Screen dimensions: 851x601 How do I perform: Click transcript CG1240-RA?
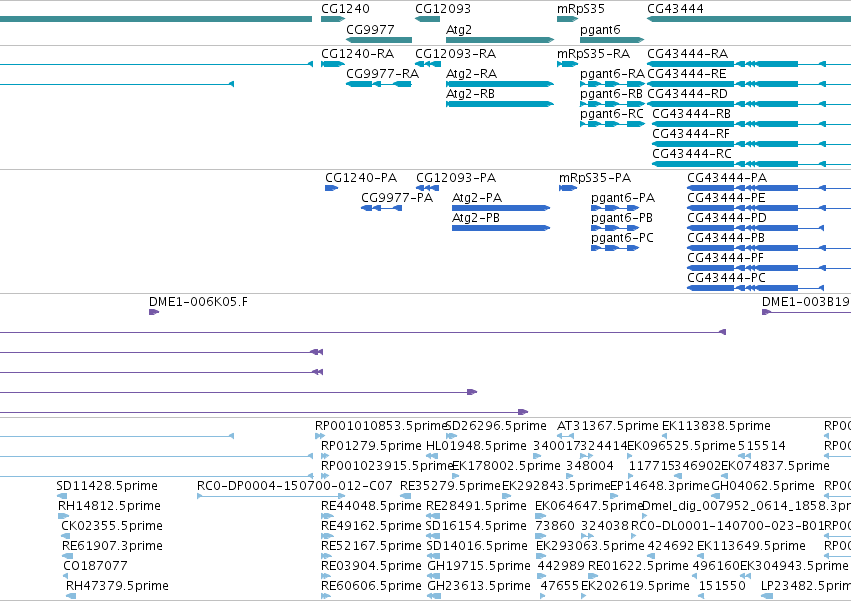click(358, 54)
